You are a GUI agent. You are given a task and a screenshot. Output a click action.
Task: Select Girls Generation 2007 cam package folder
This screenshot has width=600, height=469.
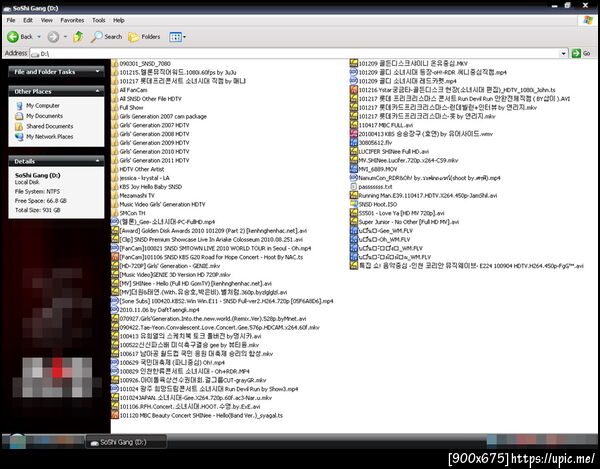point(159,116)
